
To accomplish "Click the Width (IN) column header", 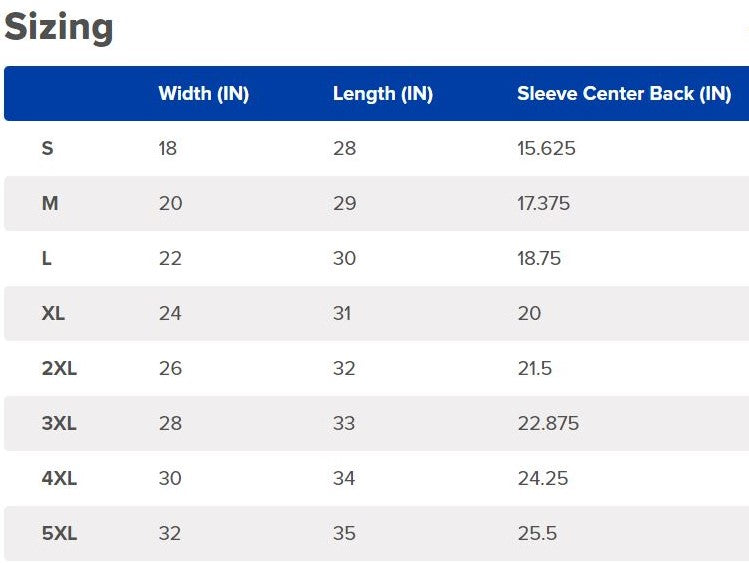I will 203,94.
